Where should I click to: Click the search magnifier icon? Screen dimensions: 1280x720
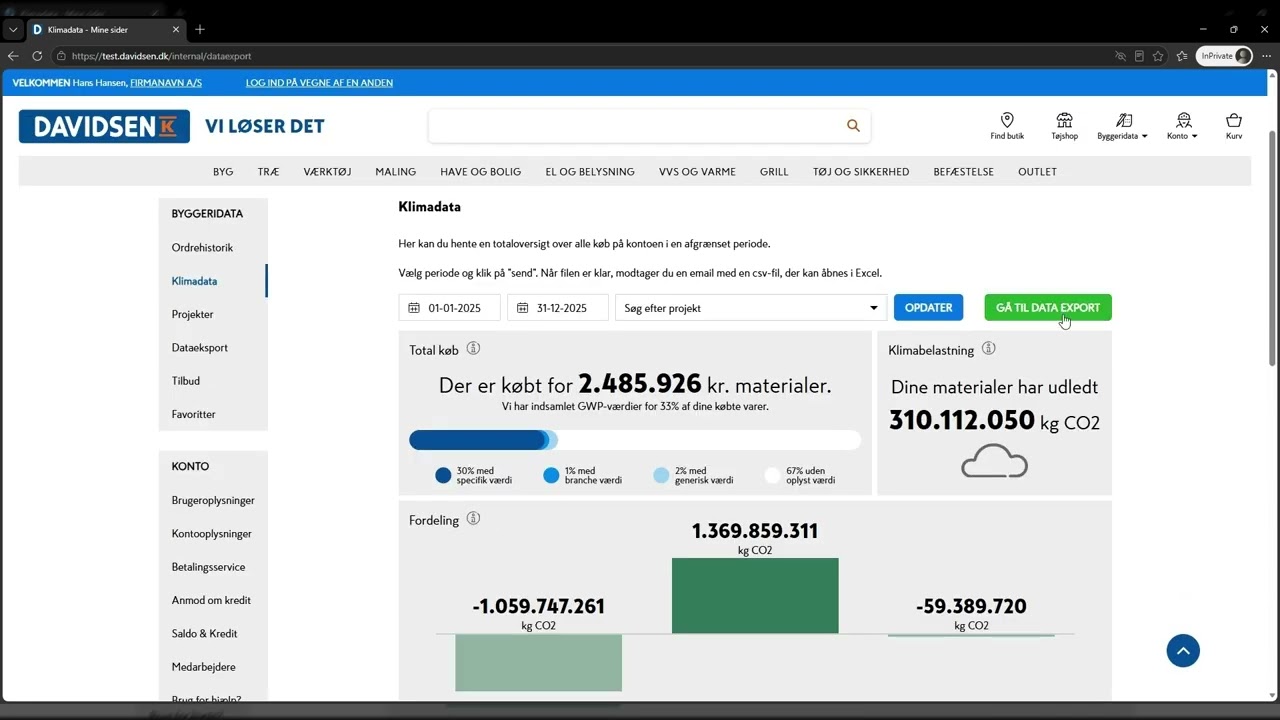853,126
